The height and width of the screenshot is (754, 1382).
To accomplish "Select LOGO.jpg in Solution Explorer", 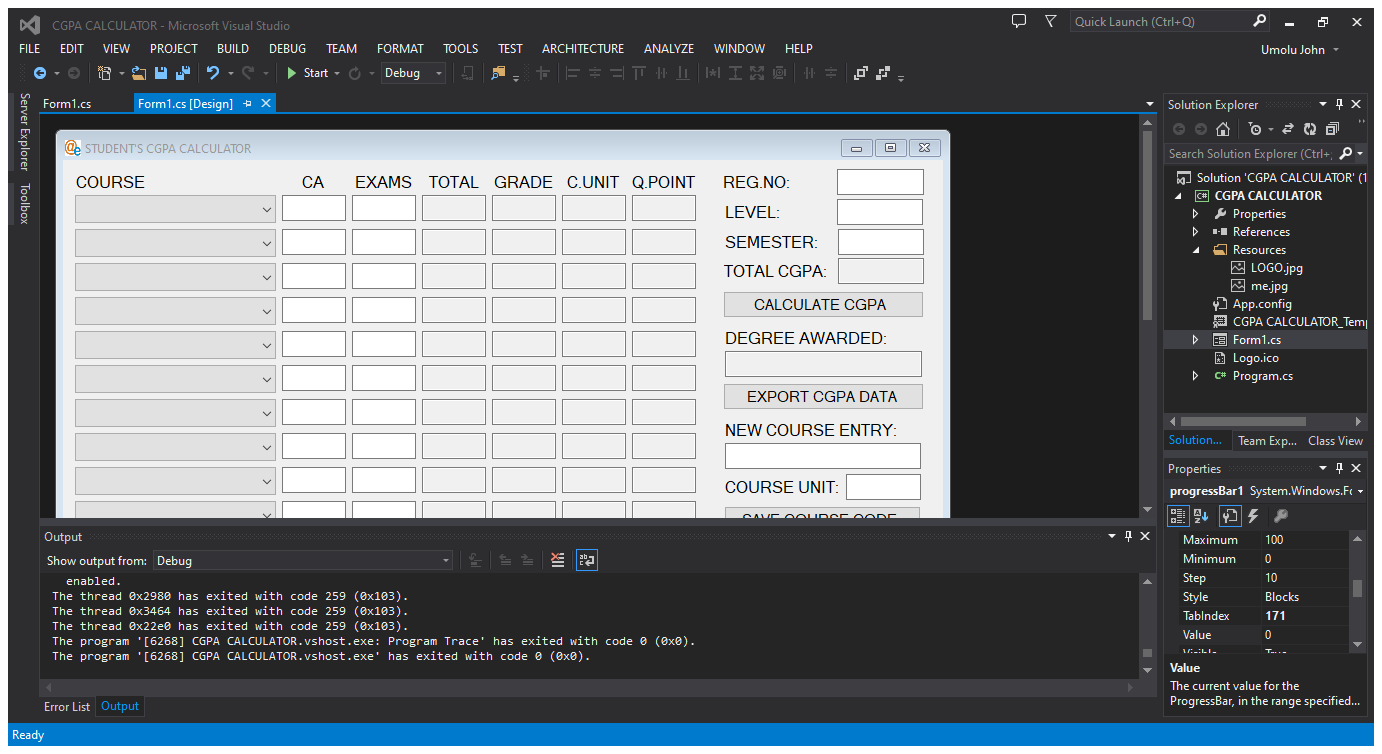I will [x=1276, y=268].
